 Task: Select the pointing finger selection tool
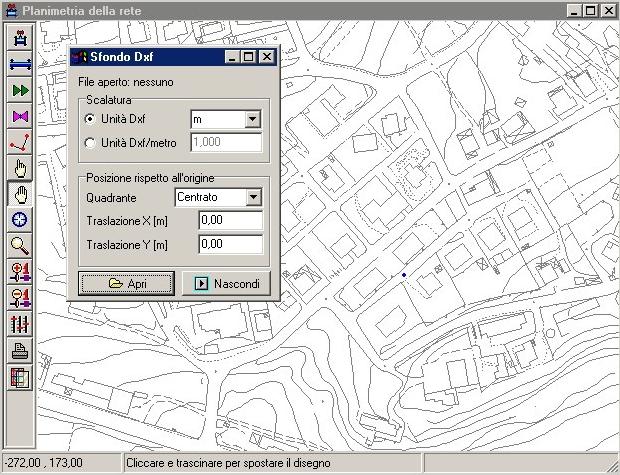click(x=20, y=168)
